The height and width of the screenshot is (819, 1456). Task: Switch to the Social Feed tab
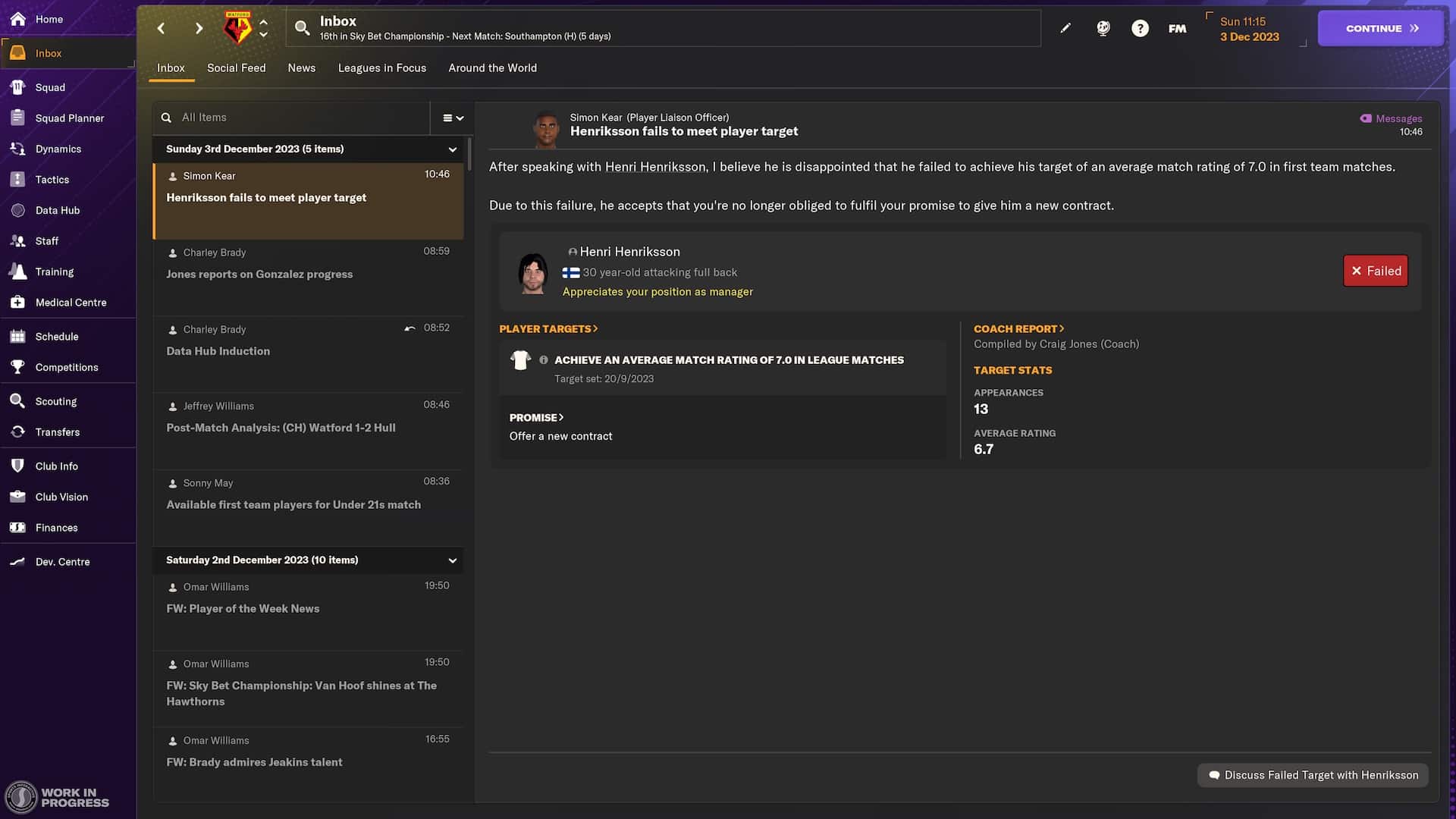tap(236, 67)
